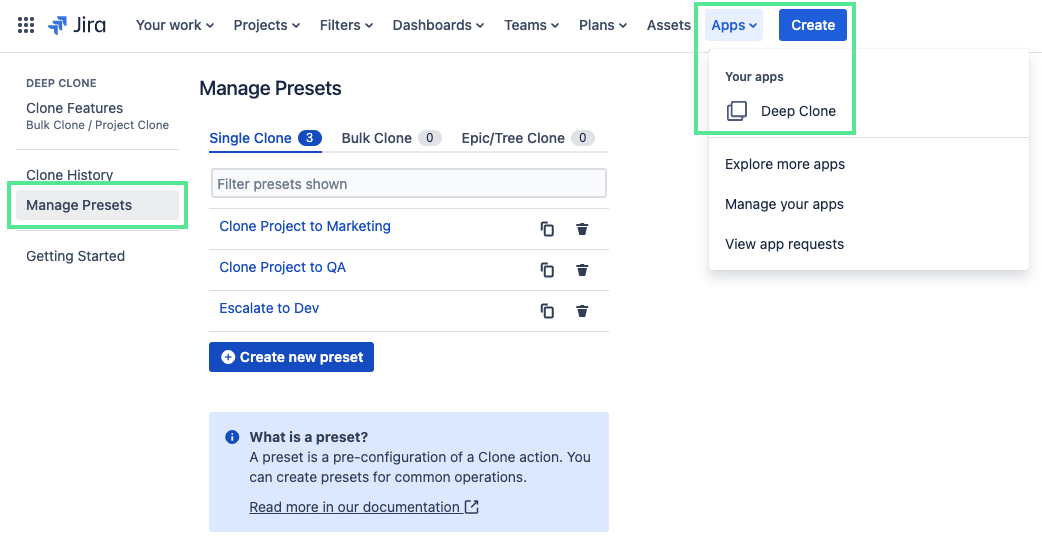This screenshot has width=1042, height=550.
Task: Copy the Clone Project to Marketing preset
Action: 547,229
